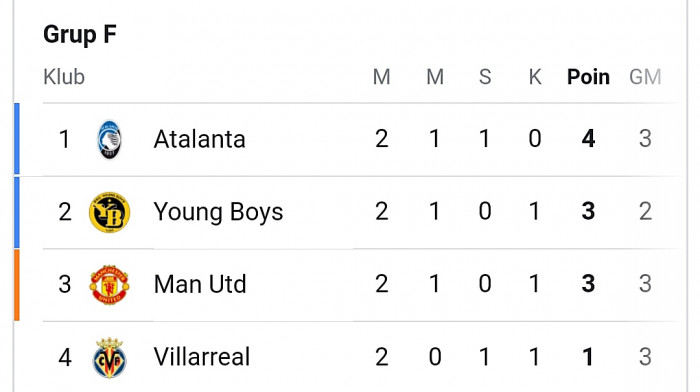Select the Villarreal team name
Screen dimensions: 700x392
202,357
